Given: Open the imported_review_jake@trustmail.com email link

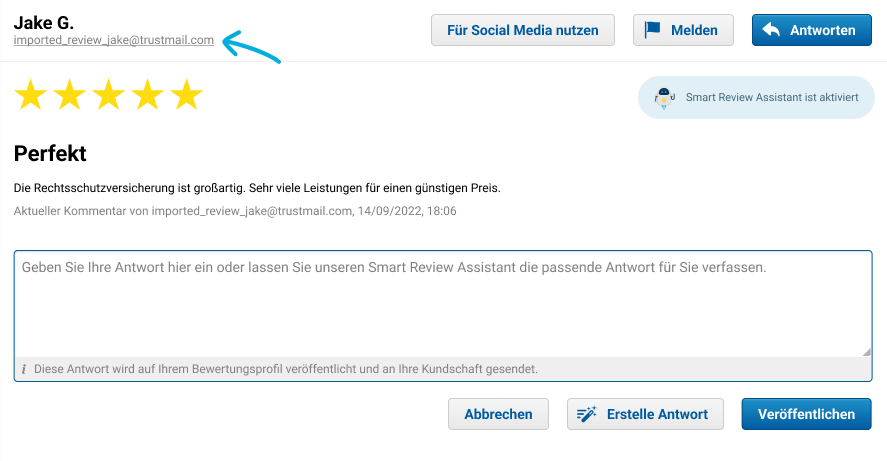Looking at the screenshot, I should [x=113, y=41].
